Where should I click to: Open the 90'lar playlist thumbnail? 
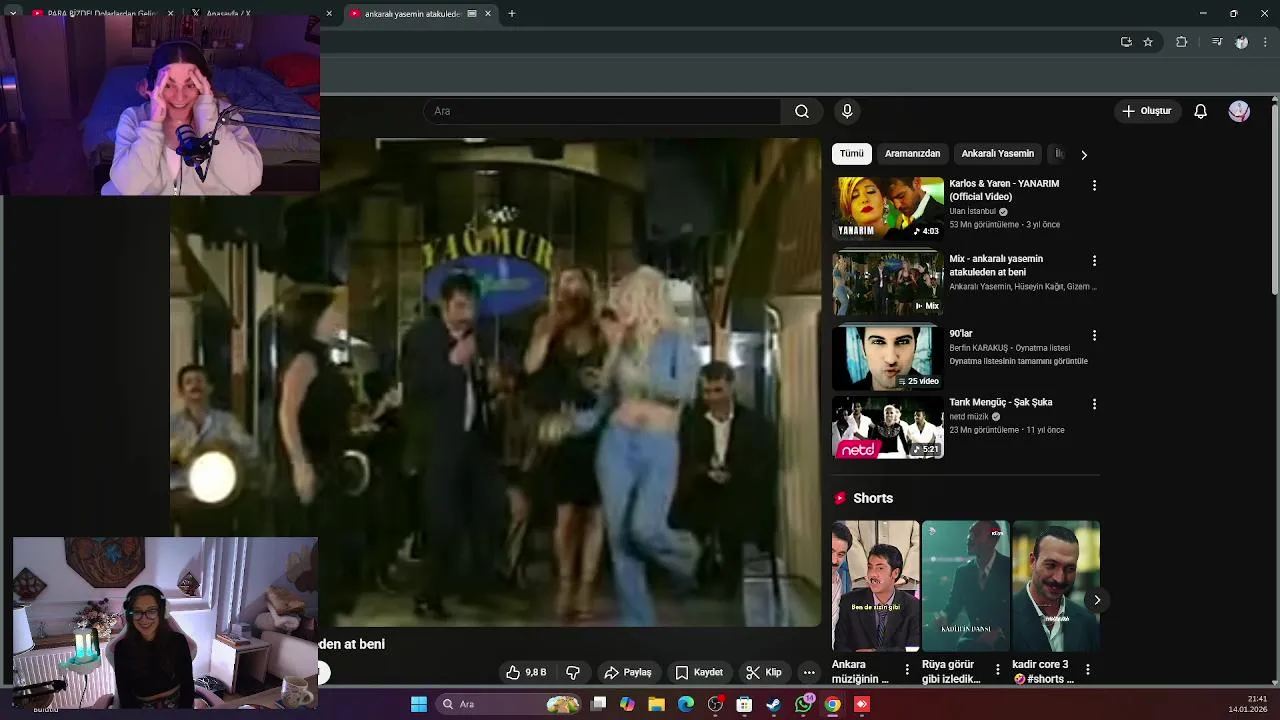tap(888, 358)
